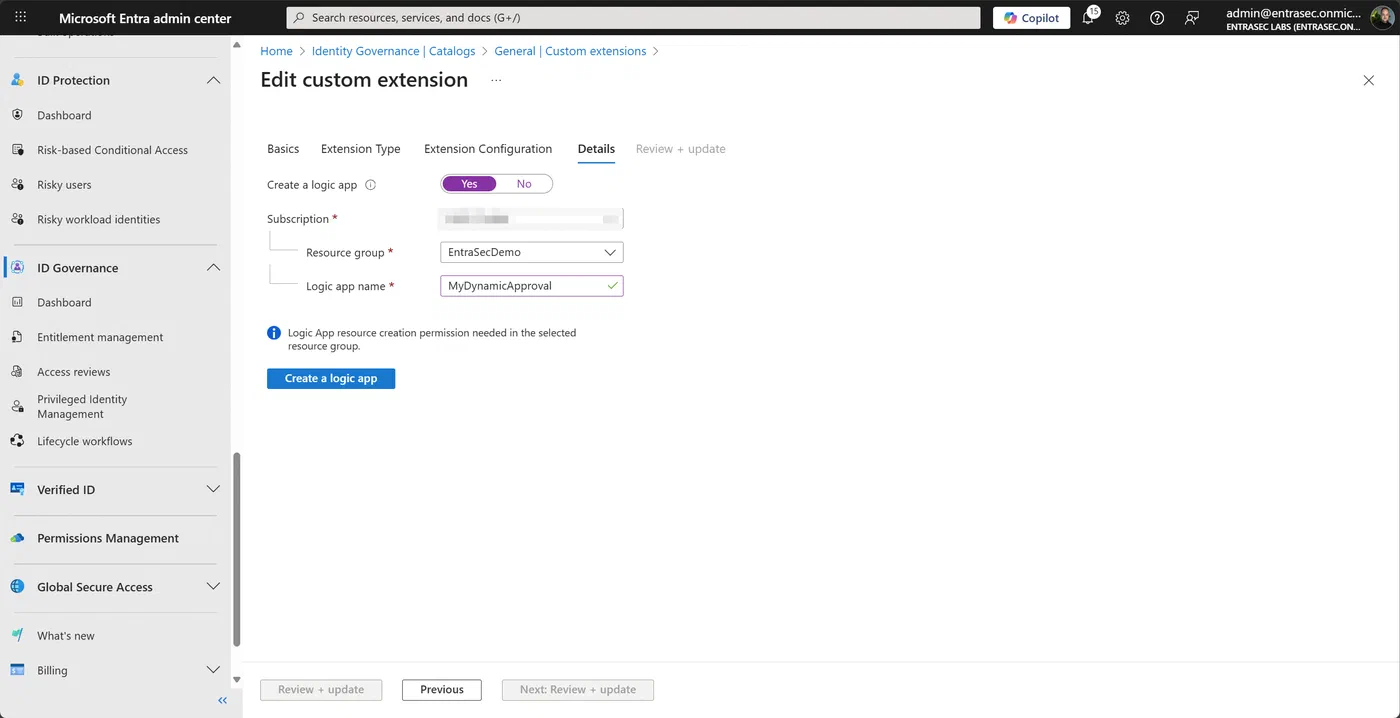
Task: Click the sidebar vertical scrollbar
Action: click(237, 550)
